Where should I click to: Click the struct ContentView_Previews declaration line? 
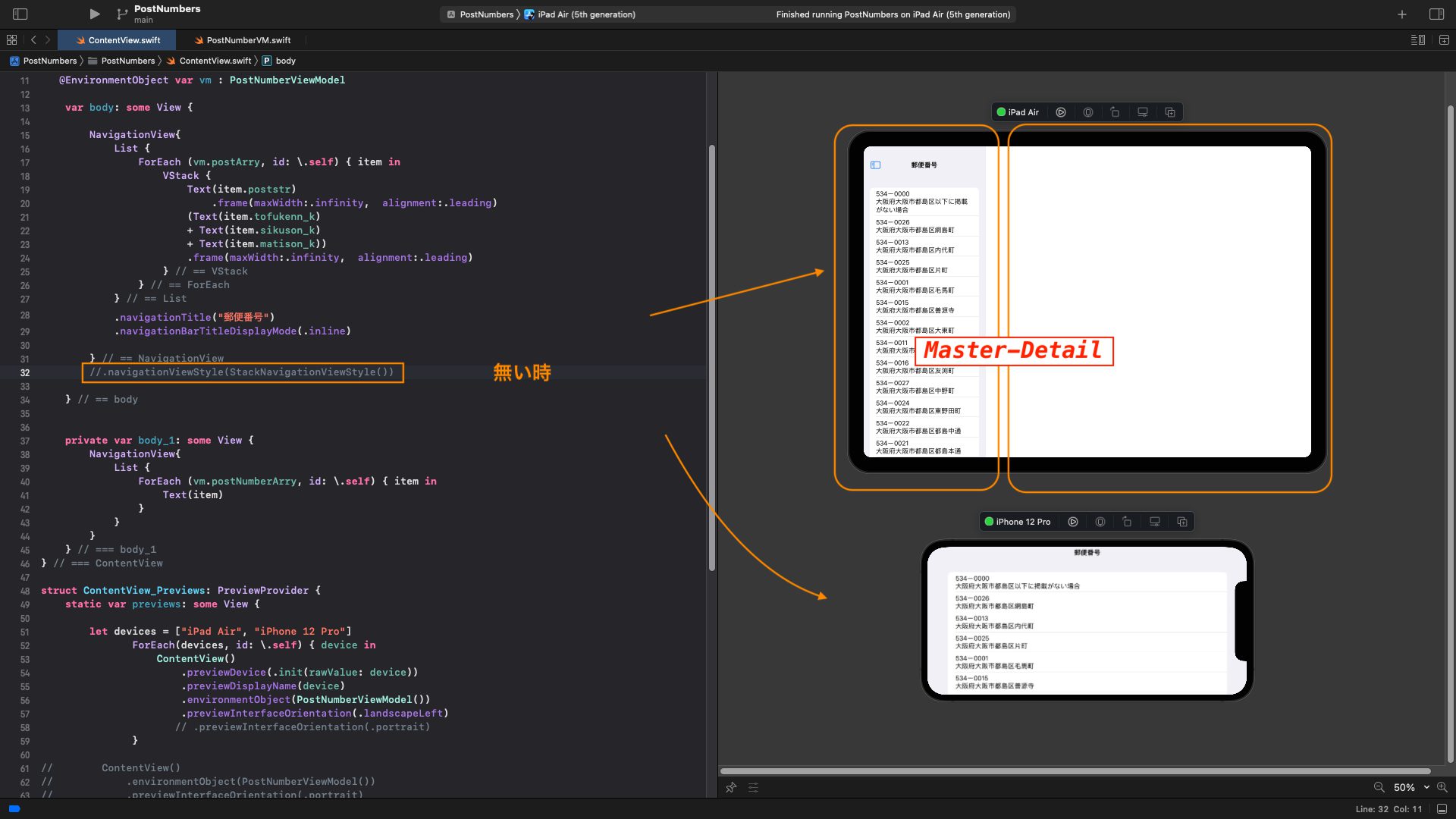pyautogui.click(x=180, y=590)
